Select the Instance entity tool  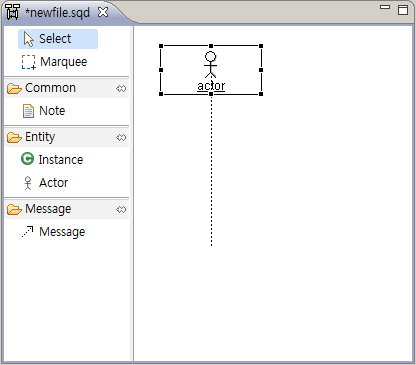pos(52,159)
